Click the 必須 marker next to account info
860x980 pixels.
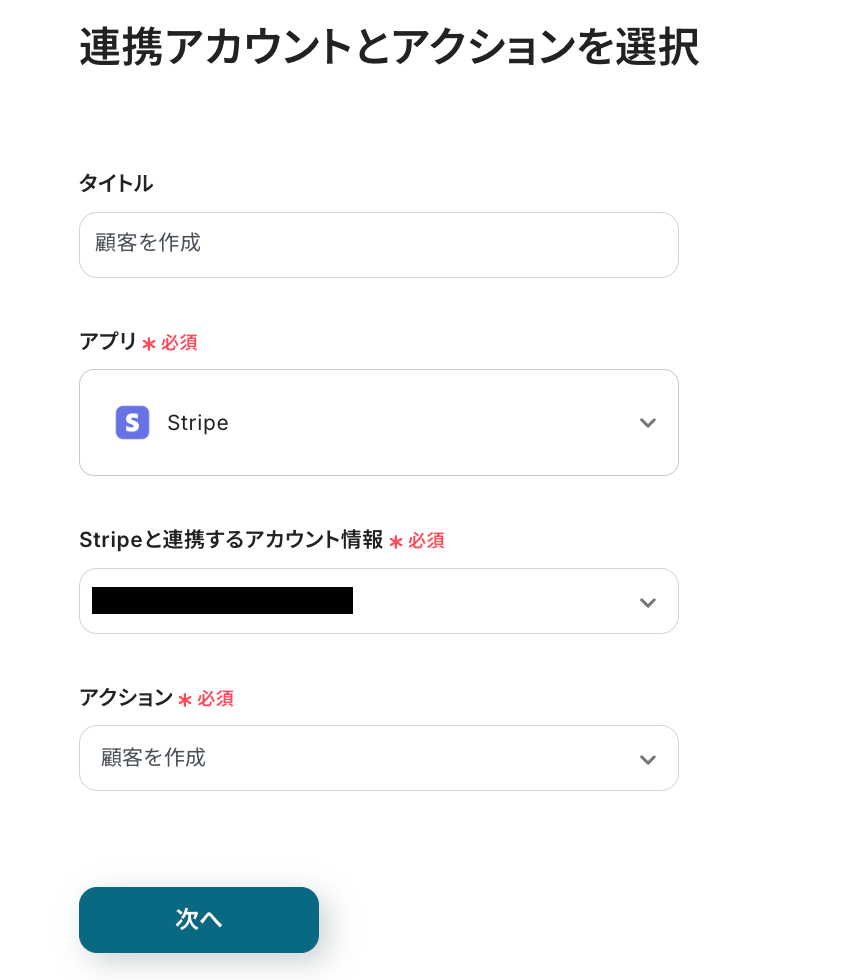tap(426, 541)
